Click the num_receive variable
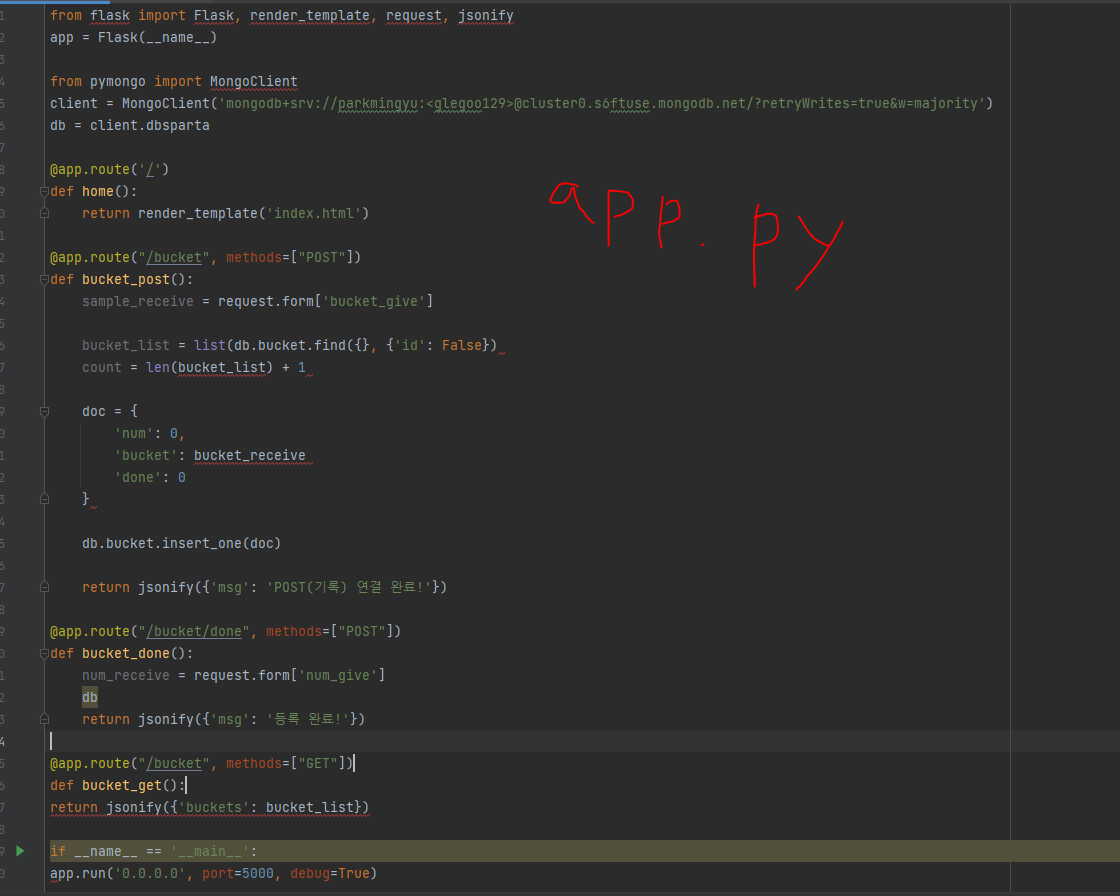Screen dimensions: 1120x896 click(126, 675)
